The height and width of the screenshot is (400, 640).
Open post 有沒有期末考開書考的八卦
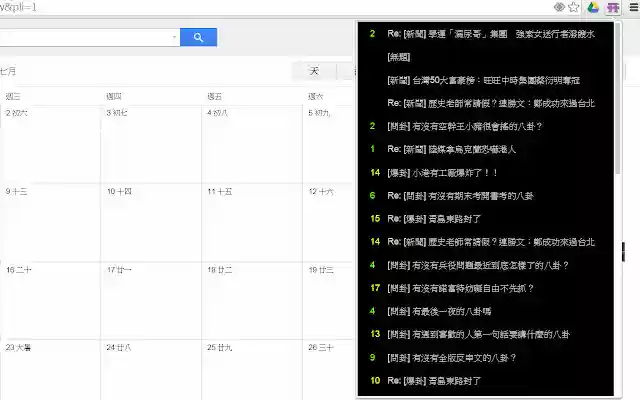pyautogui.click(x=460, y=196)
